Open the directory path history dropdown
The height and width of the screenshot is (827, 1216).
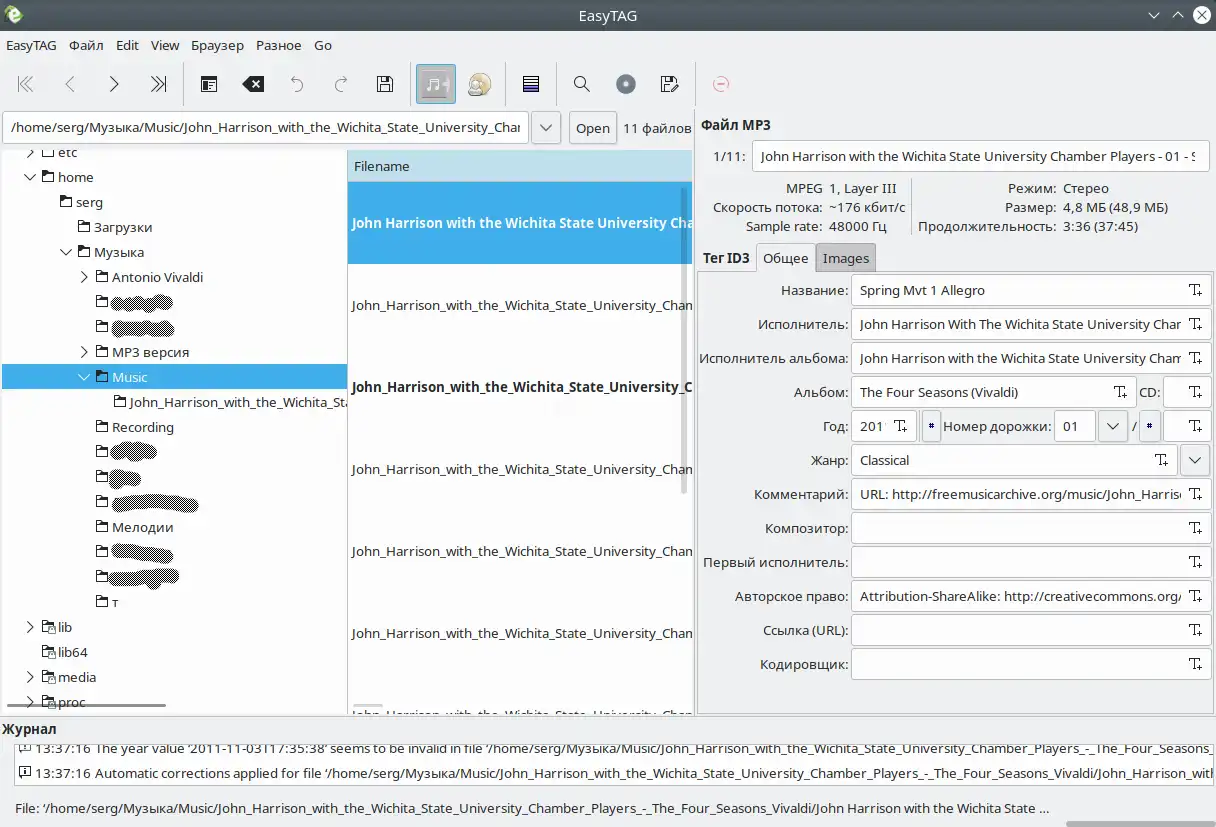pos(545,128)
